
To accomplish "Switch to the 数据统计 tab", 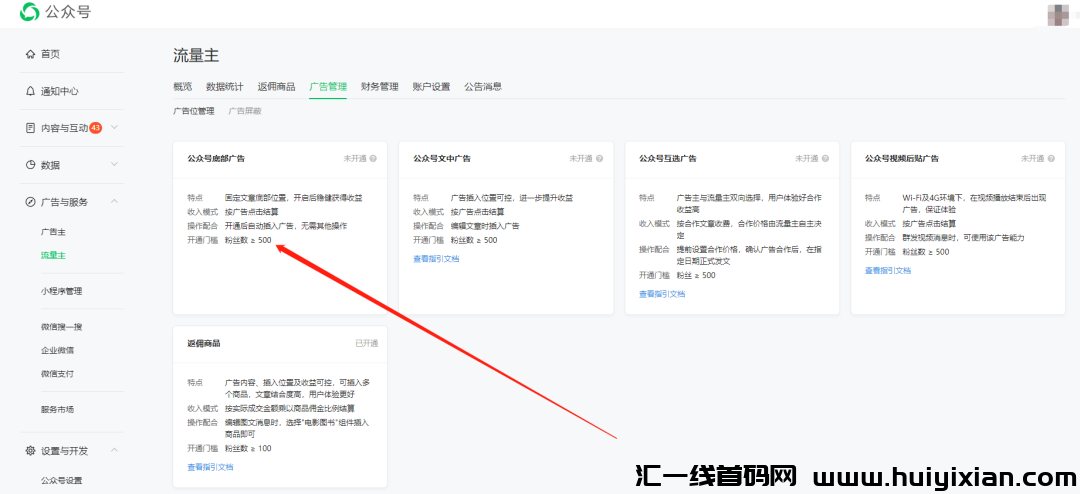I will click(224, 87).
